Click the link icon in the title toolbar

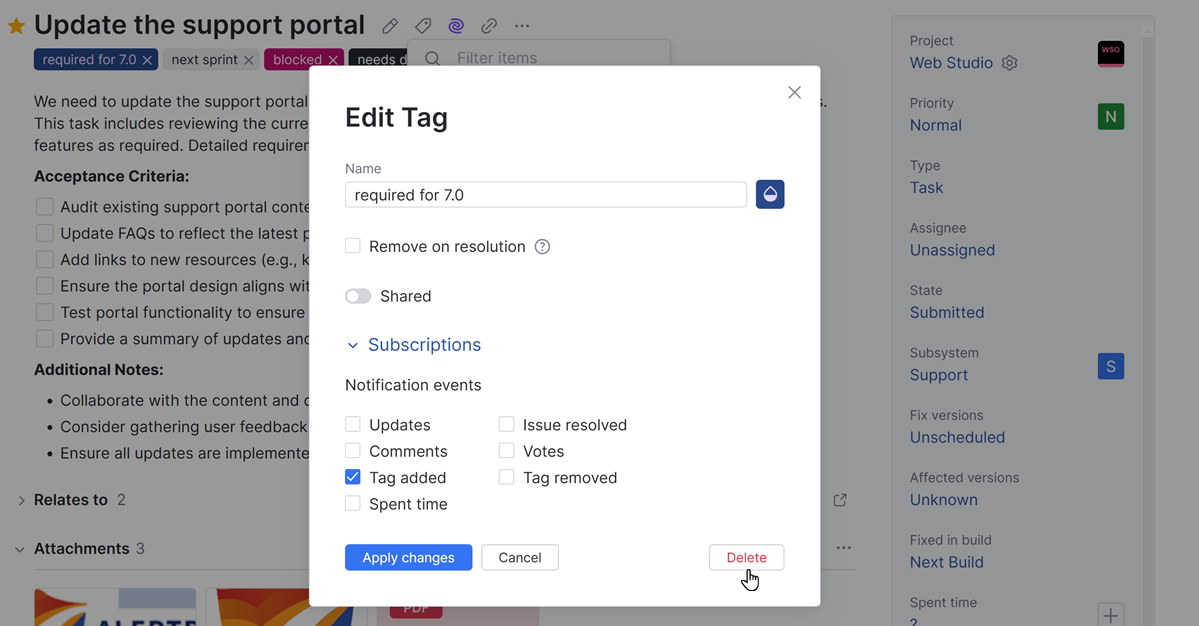pos(488,25)
